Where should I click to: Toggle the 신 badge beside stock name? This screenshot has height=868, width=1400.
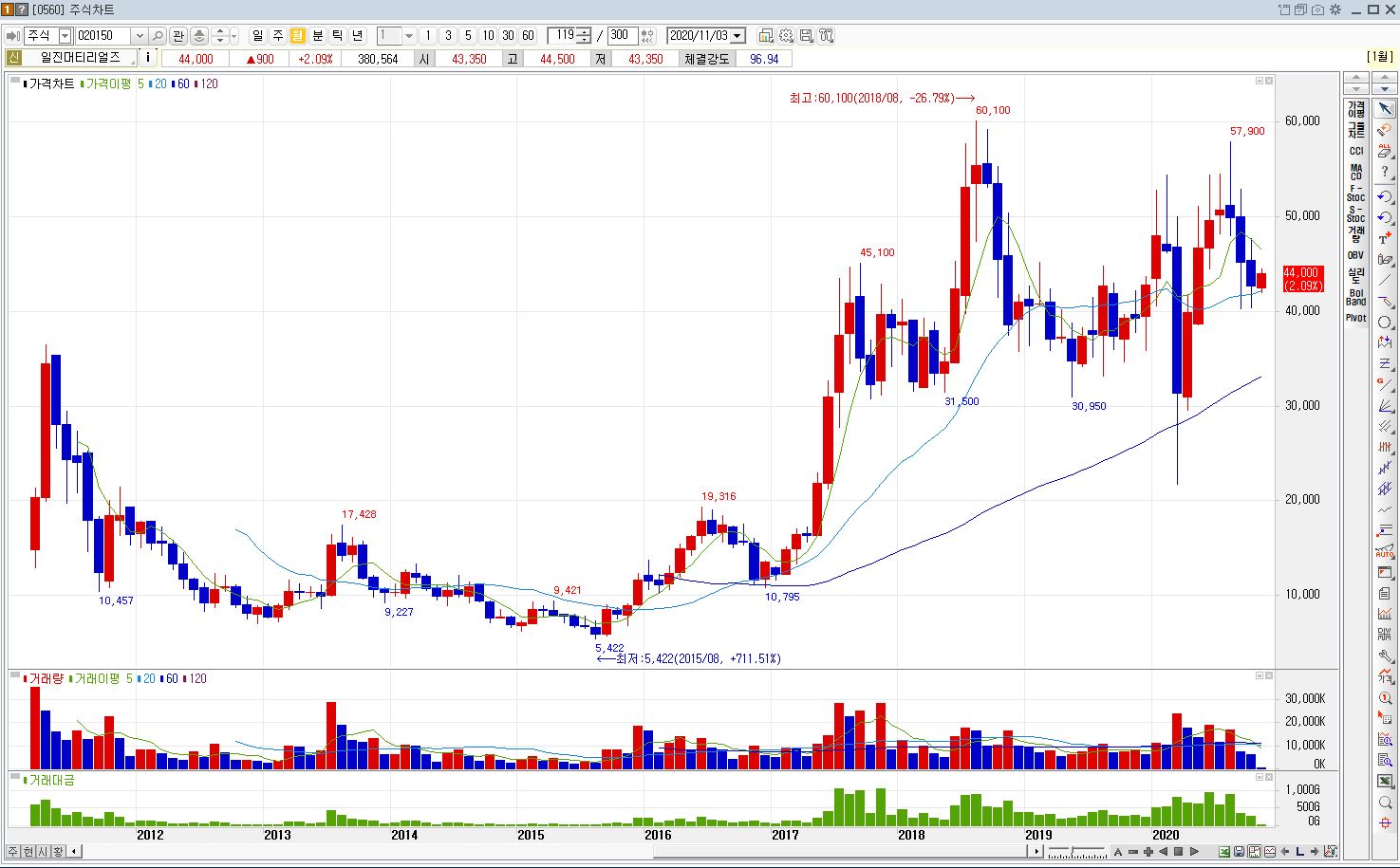coord(13,58)
